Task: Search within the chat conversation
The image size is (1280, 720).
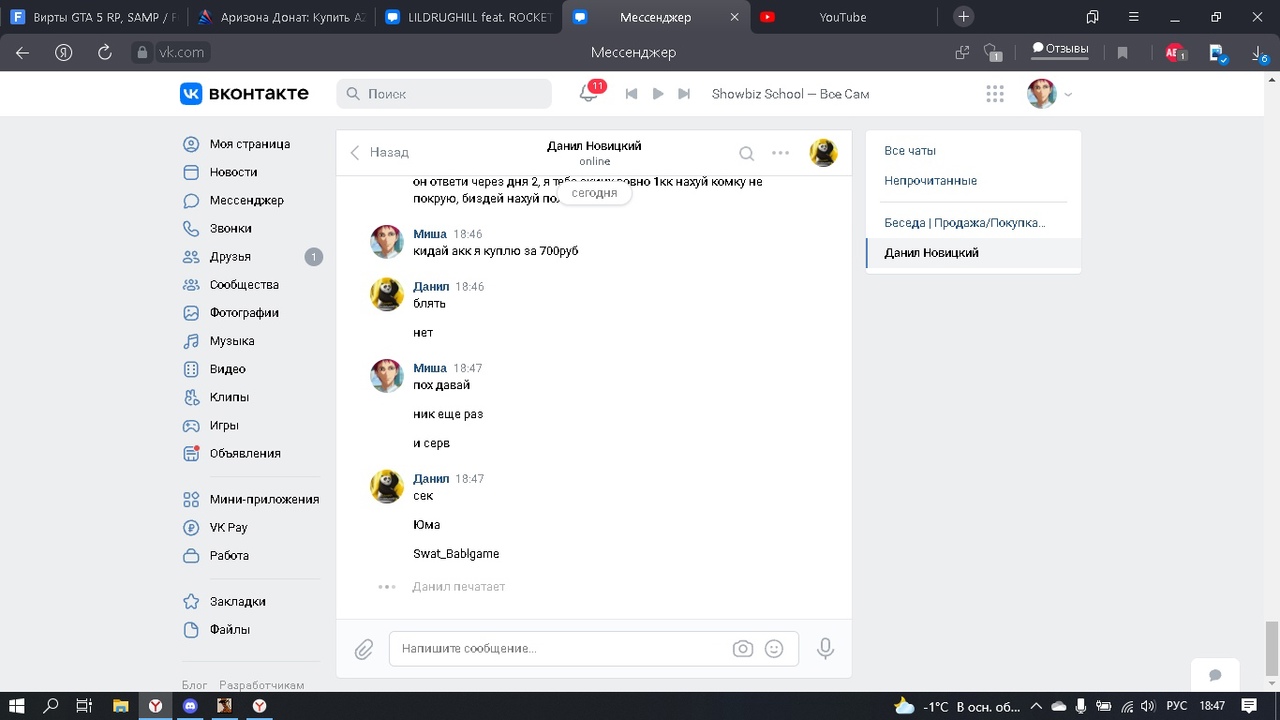Action: [746, 153]
